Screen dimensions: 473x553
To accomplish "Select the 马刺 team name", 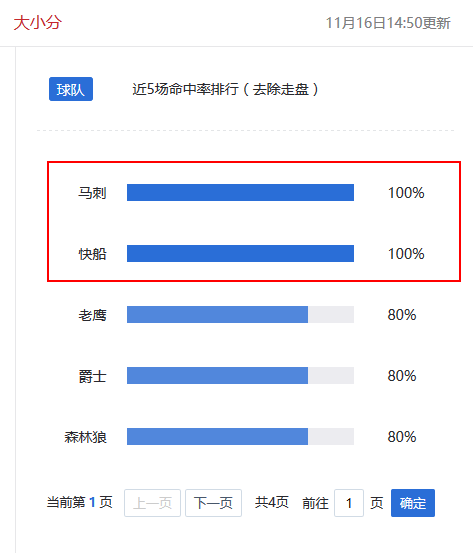I will 92,193.
